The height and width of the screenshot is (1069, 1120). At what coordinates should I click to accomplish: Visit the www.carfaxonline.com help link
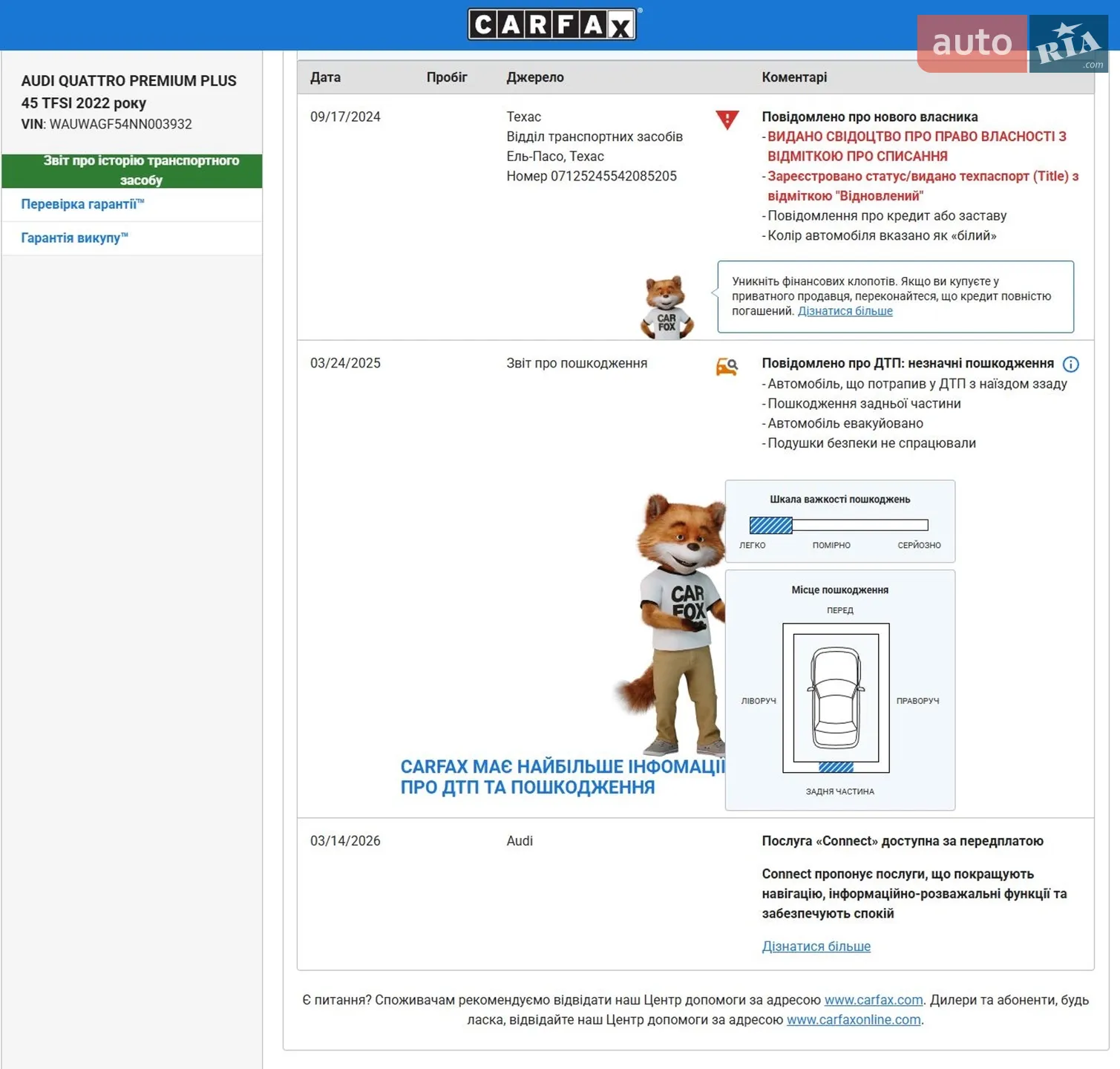click(x=854, y=1020)
